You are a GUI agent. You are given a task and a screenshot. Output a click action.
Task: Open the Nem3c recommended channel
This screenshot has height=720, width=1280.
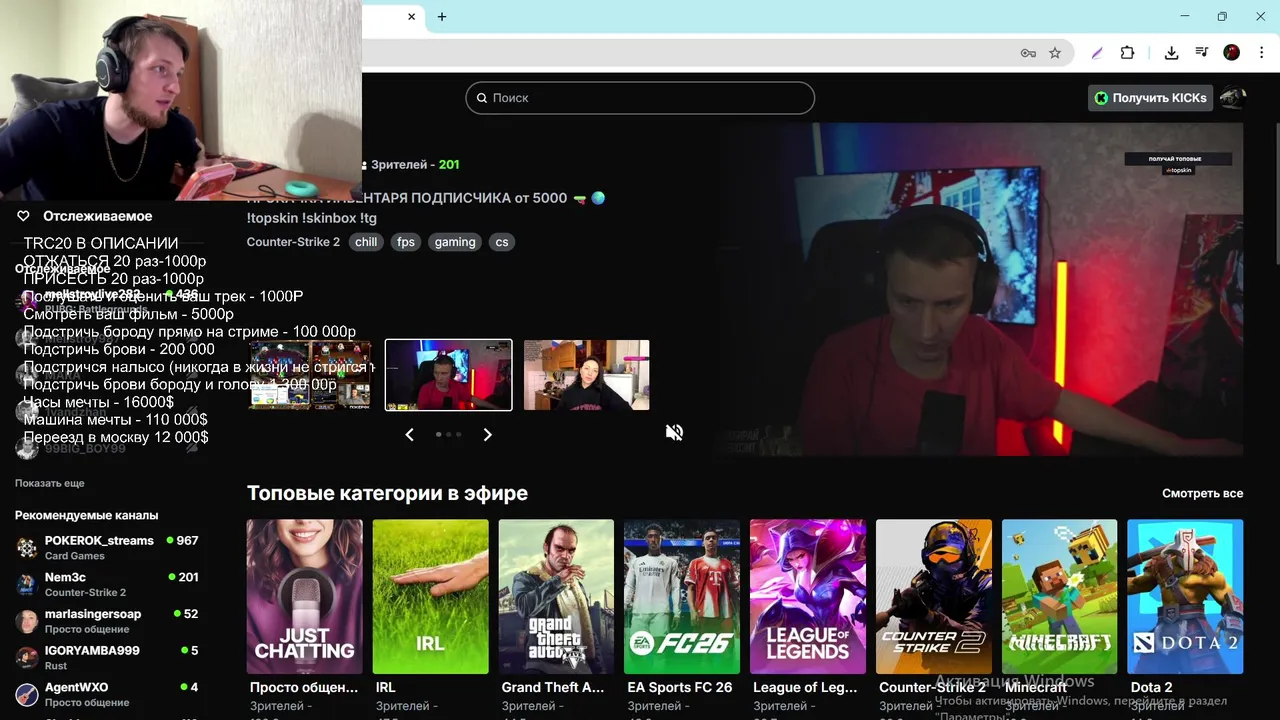(107, 584)
